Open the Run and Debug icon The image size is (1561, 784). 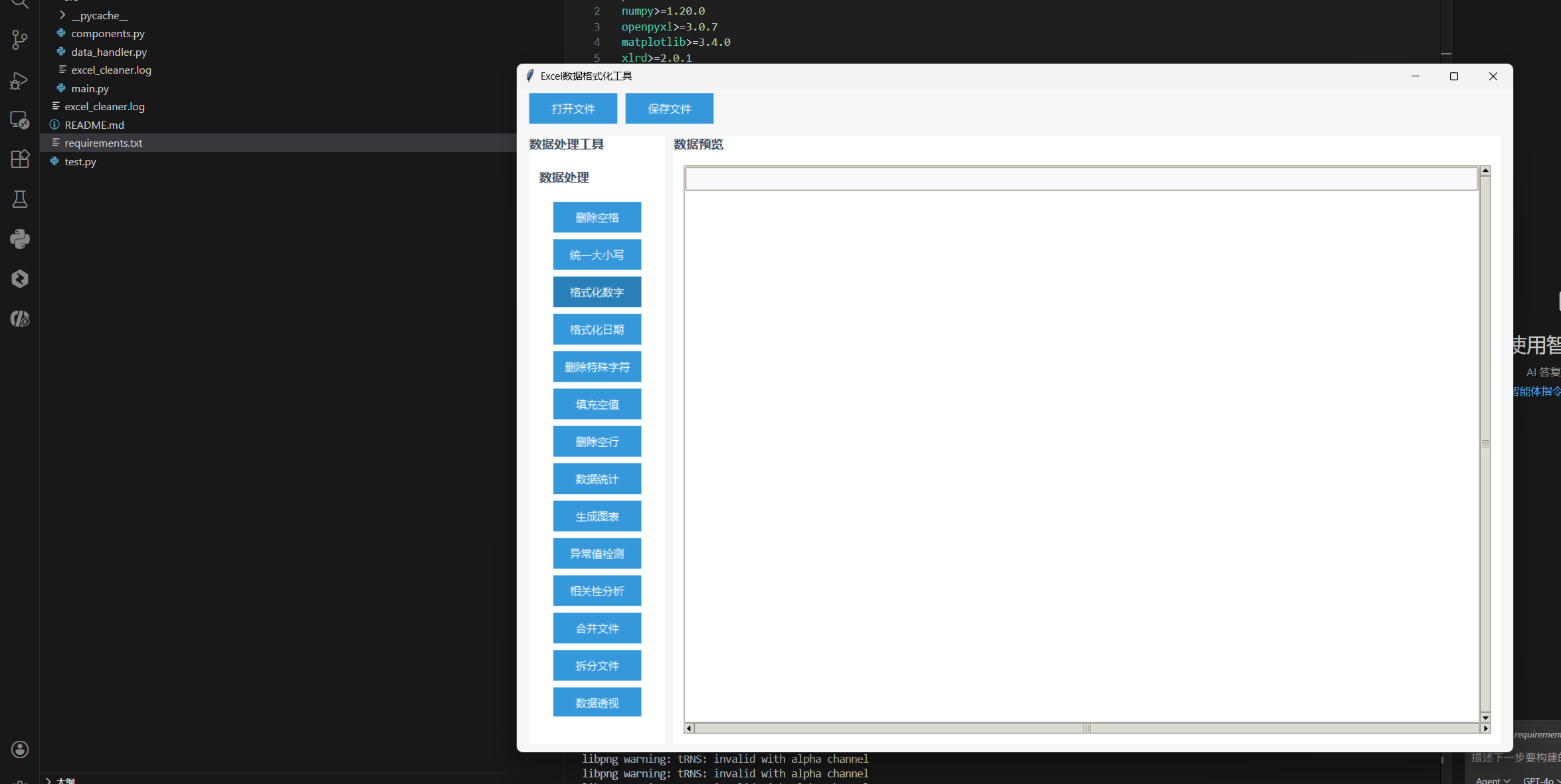click(20, 80)
